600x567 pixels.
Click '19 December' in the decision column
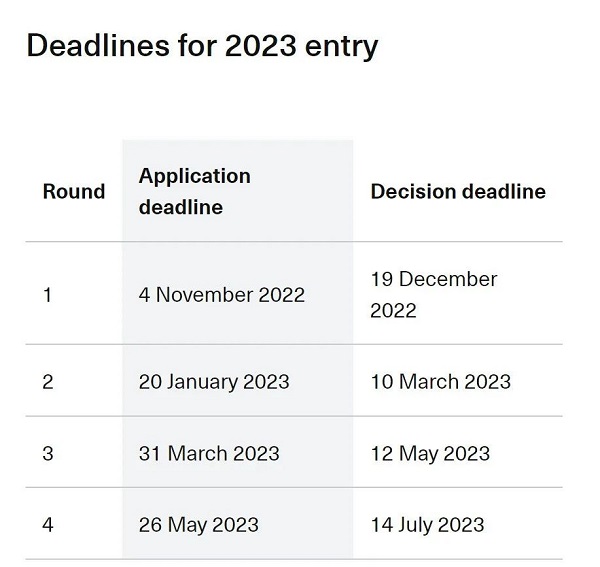[x=433, y=279]
